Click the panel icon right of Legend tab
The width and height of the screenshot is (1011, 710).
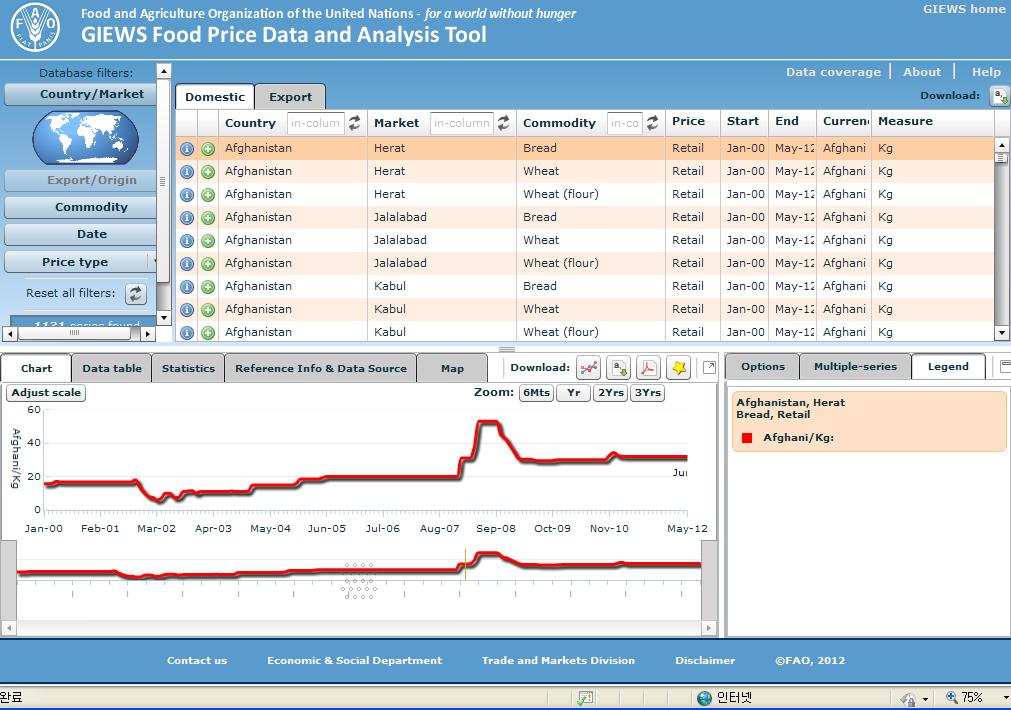tap(1005, 366)
